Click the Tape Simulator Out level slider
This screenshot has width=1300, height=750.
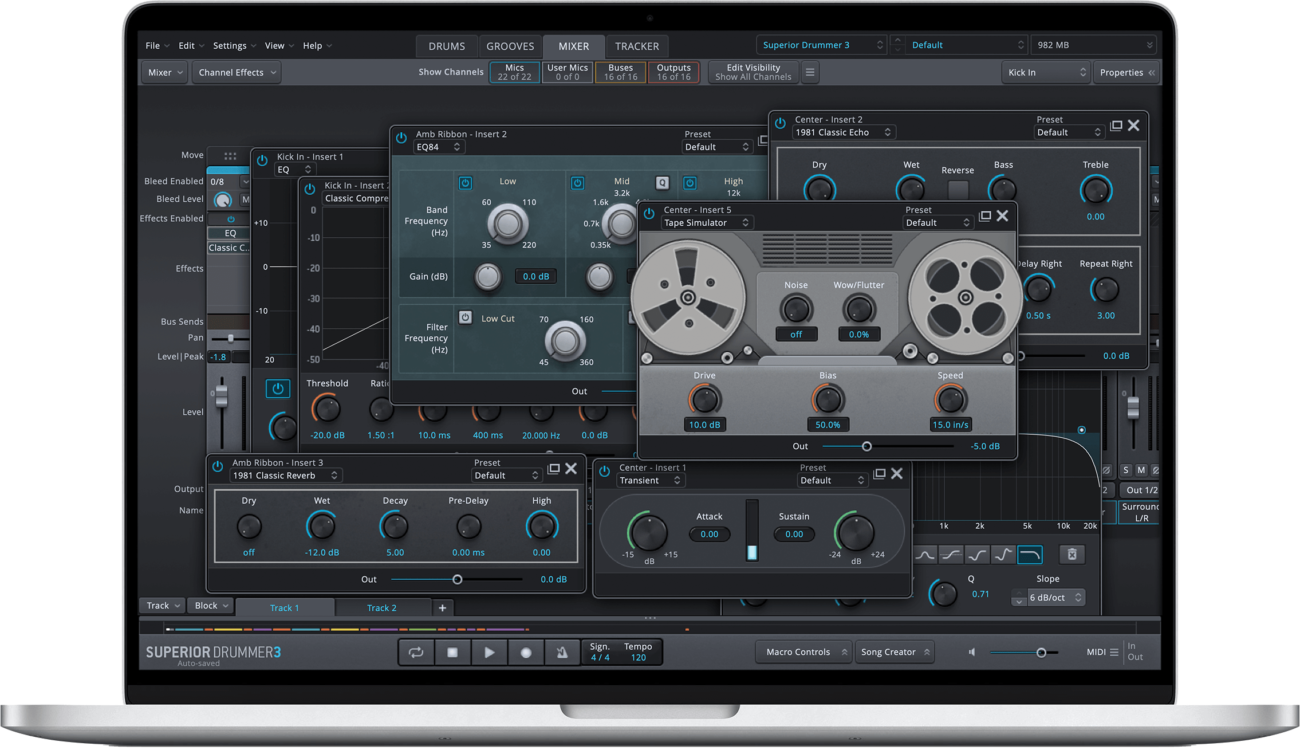[x=866, y=446]
